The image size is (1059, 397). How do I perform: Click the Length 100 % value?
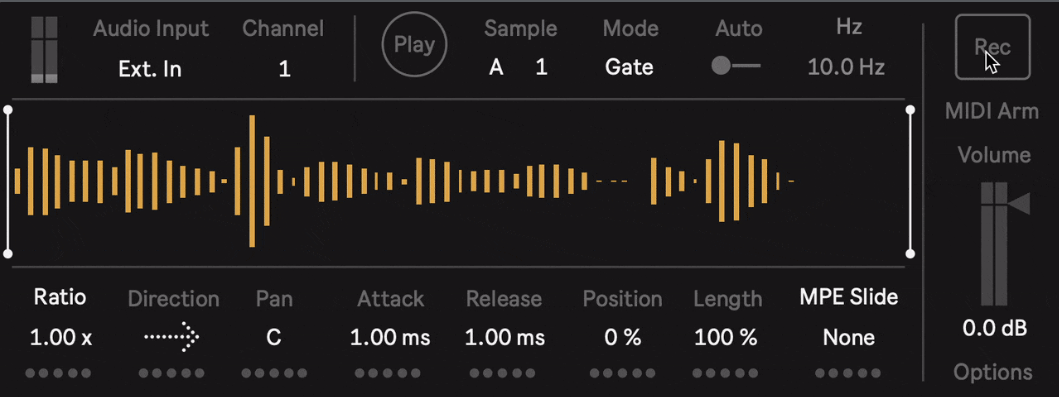click(x=726, y=338)
